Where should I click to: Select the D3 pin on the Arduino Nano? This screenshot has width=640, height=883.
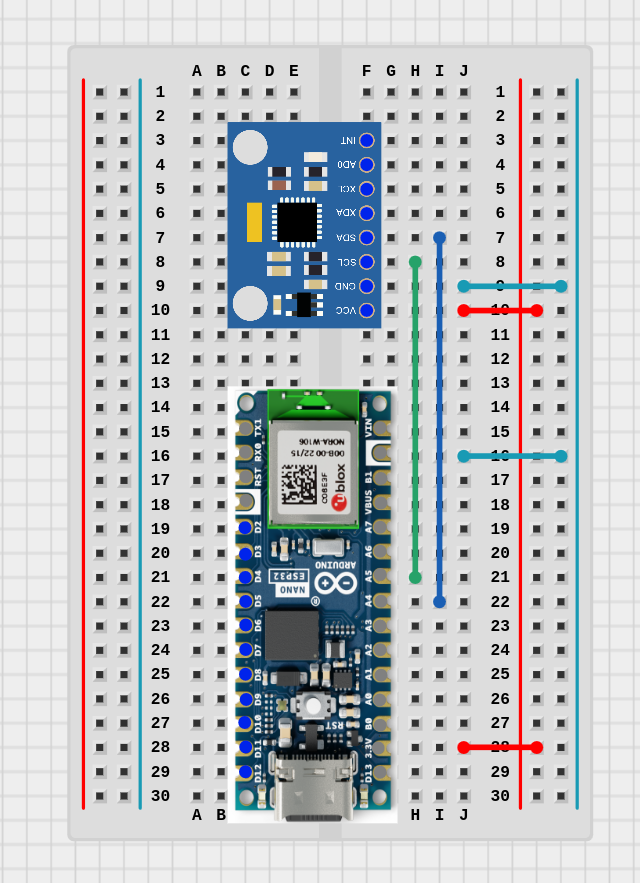click(x=245, y=554)
